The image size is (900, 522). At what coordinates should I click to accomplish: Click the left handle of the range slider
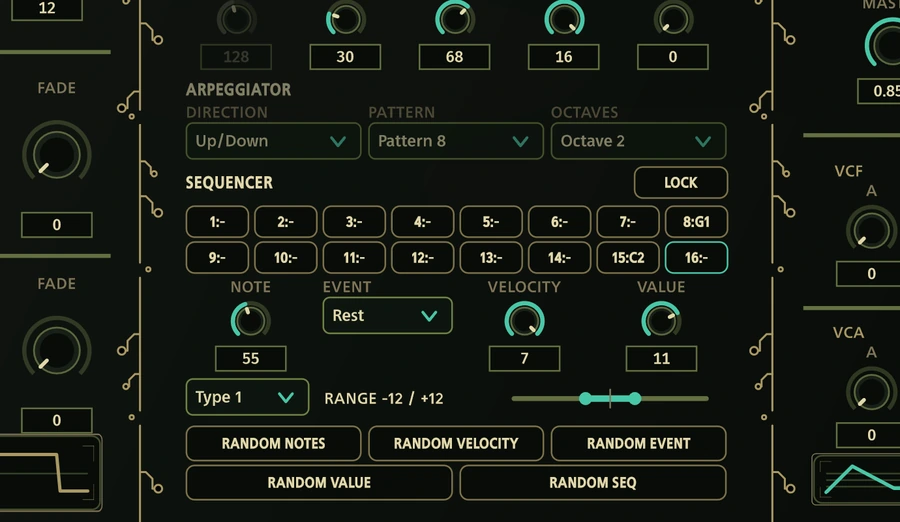(585, 399)
